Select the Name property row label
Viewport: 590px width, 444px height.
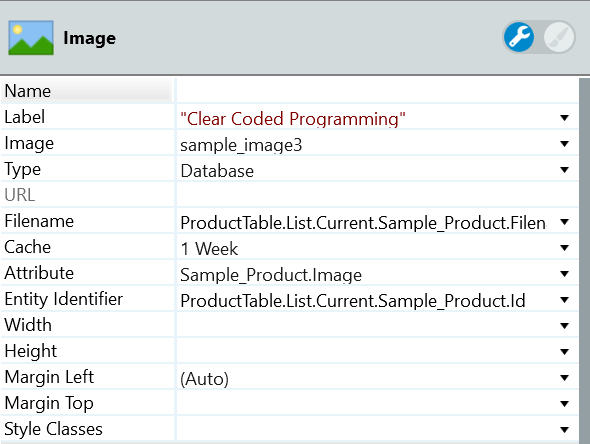click(x=27, y=91)
